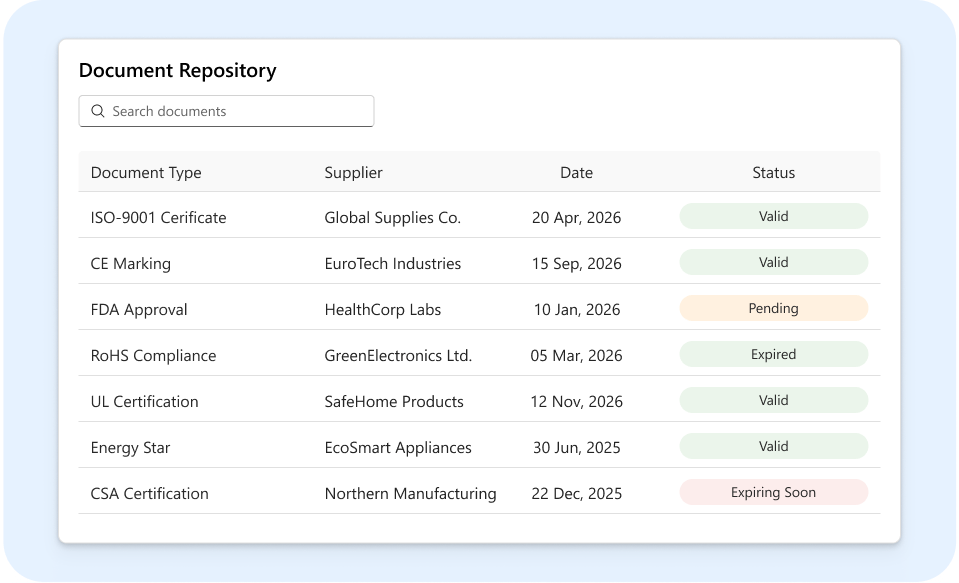Open the FDA Approval entry

[x=139, y=310]
